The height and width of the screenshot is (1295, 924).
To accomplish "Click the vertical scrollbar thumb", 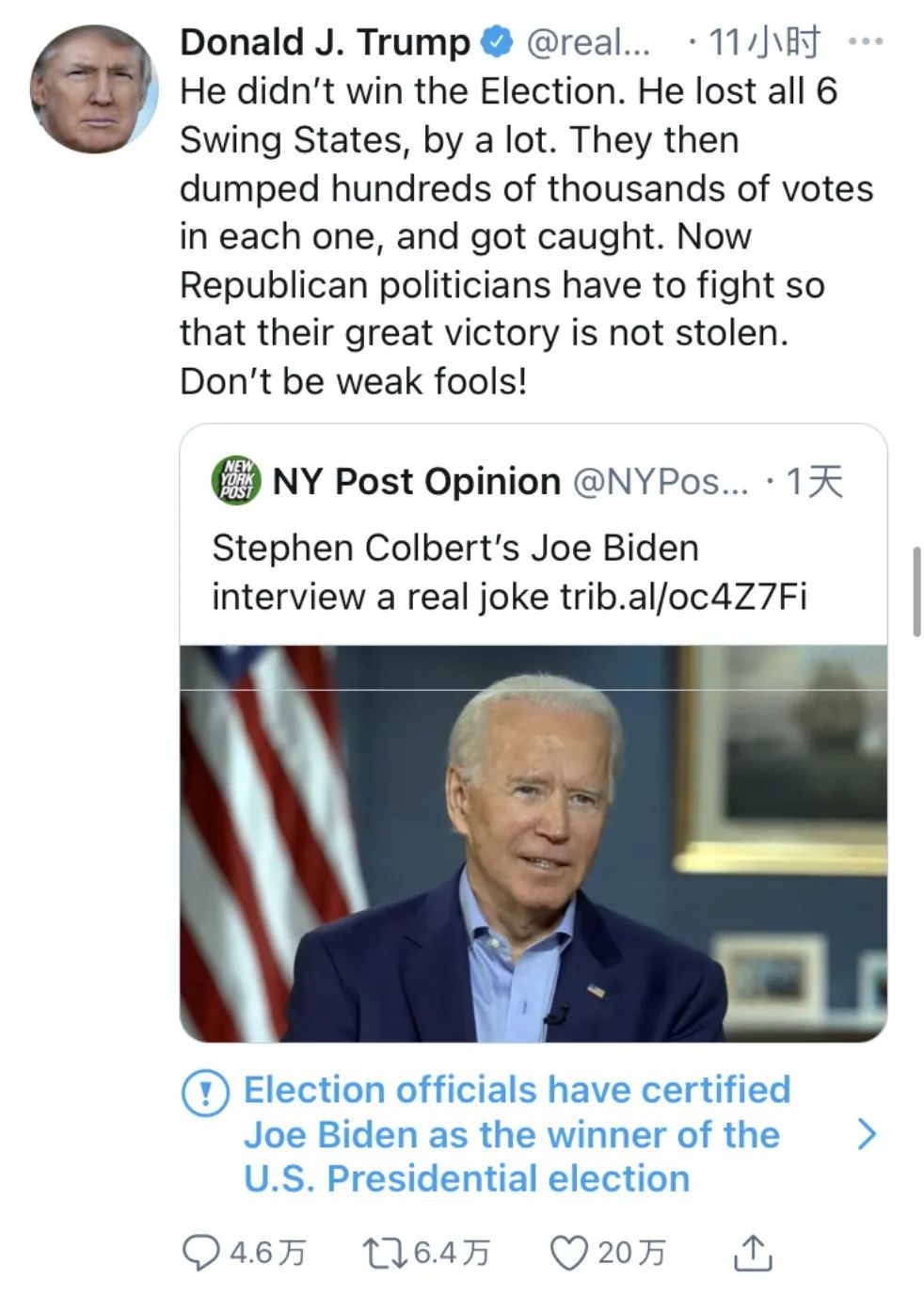I will coord(917,591).
